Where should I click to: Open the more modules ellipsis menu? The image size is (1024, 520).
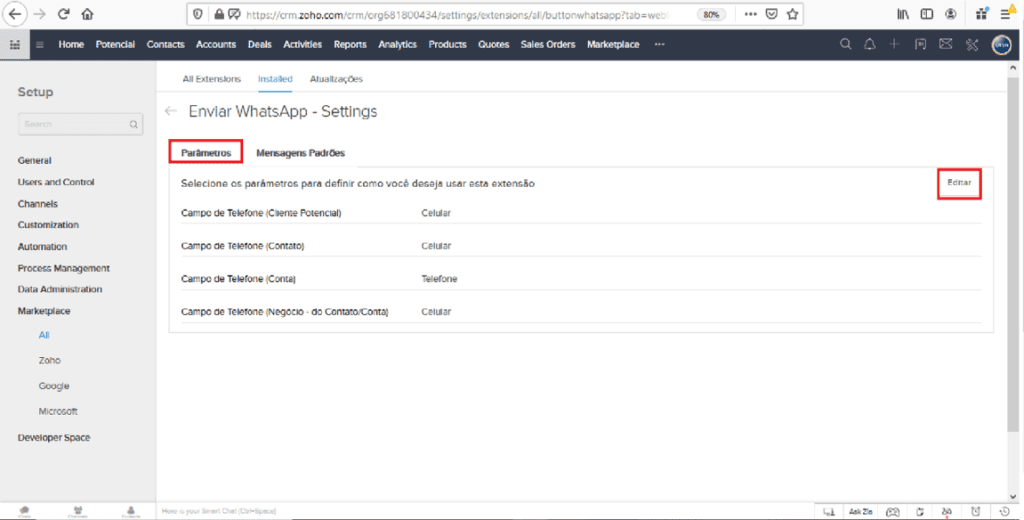[x=659, y=45]
